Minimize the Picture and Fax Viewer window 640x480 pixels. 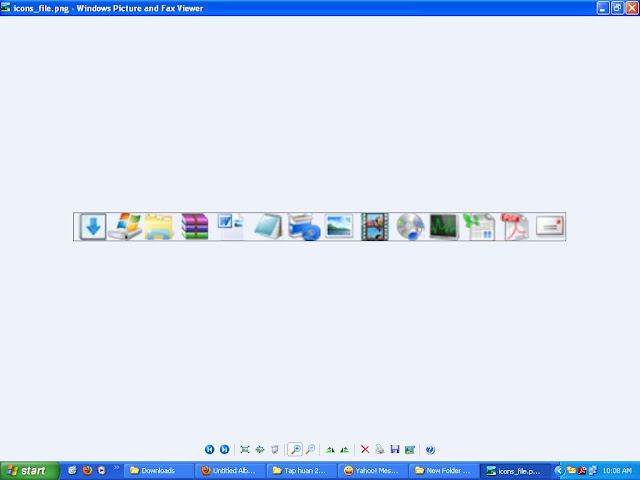603,8
